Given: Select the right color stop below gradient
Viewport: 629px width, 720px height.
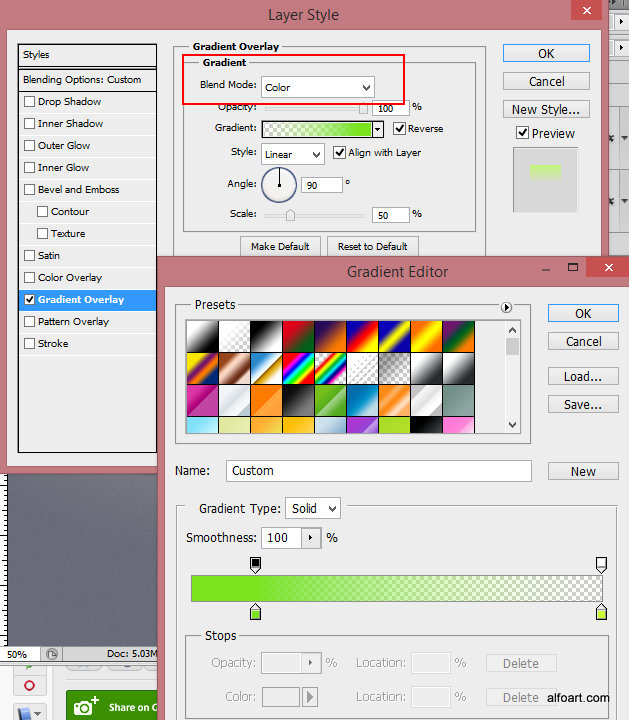Looking at the screenshot, I should coord(601,611).
